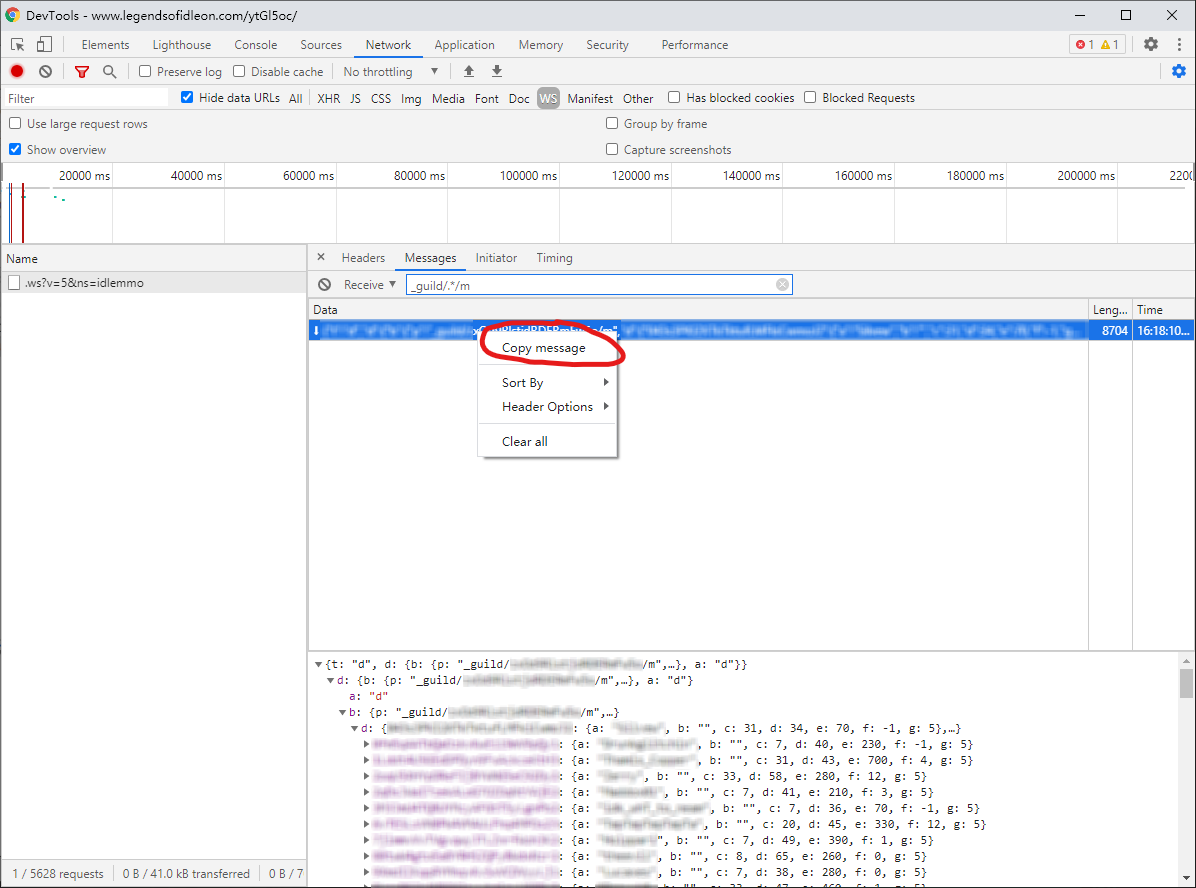Uncheck Hide data URLs checkbox
Screen dimensions: 1196x888
[187, 97]
